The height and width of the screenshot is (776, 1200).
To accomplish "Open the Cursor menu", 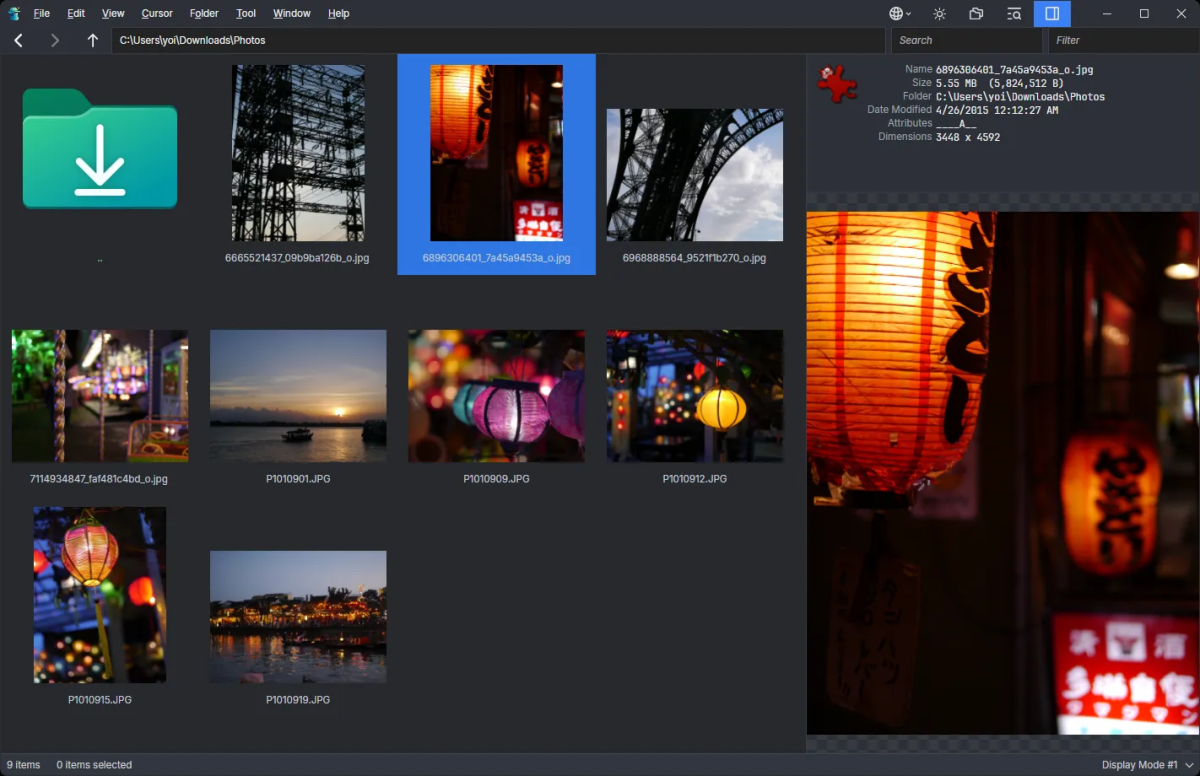I will pyautogui.click(x=157, y=13).
